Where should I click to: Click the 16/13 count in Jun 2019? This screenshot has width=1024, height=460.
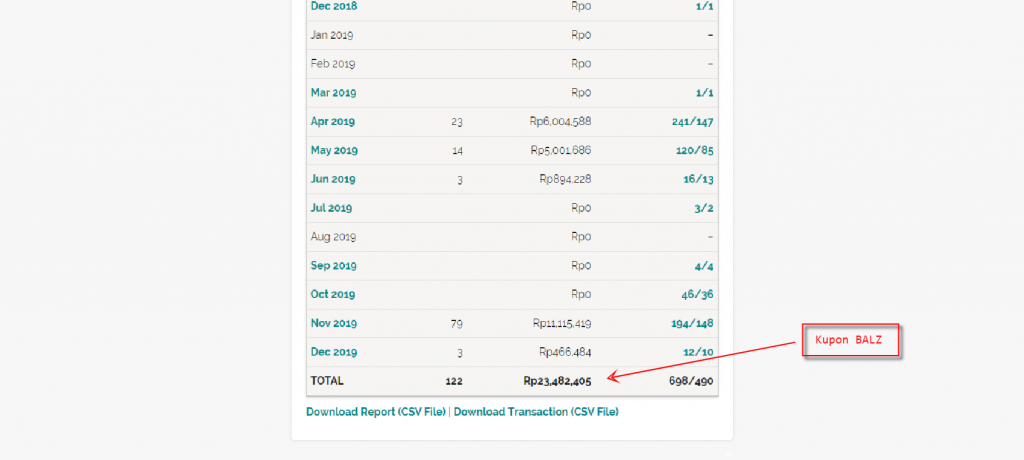(699, 179)
